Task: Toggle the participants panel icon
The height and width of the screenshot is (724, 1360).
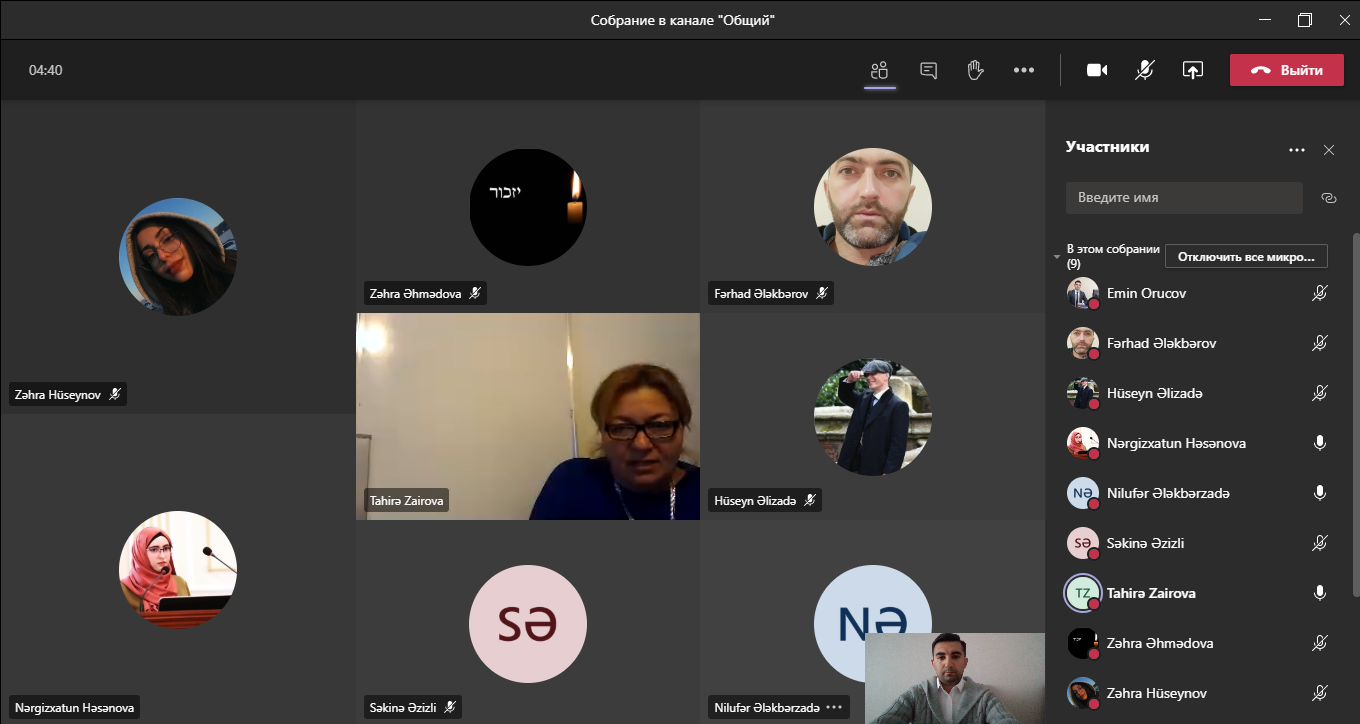Action: point(879,70)
